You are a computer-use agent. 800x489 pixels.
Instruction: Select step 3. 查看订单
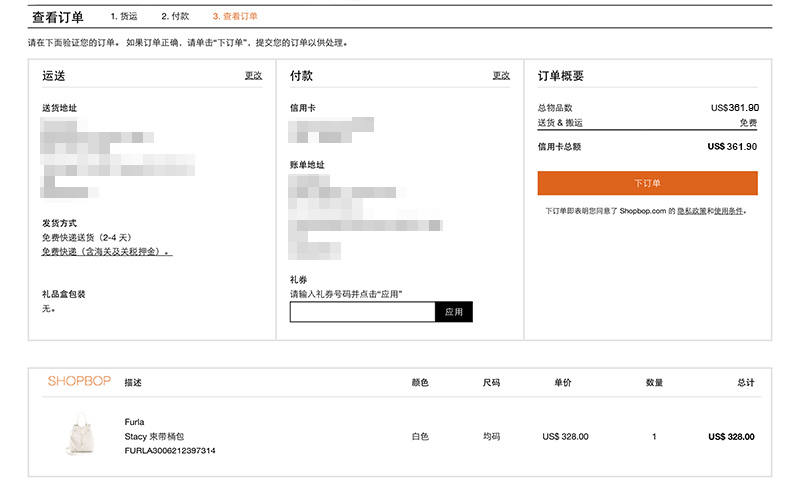(x=235, y=16)
